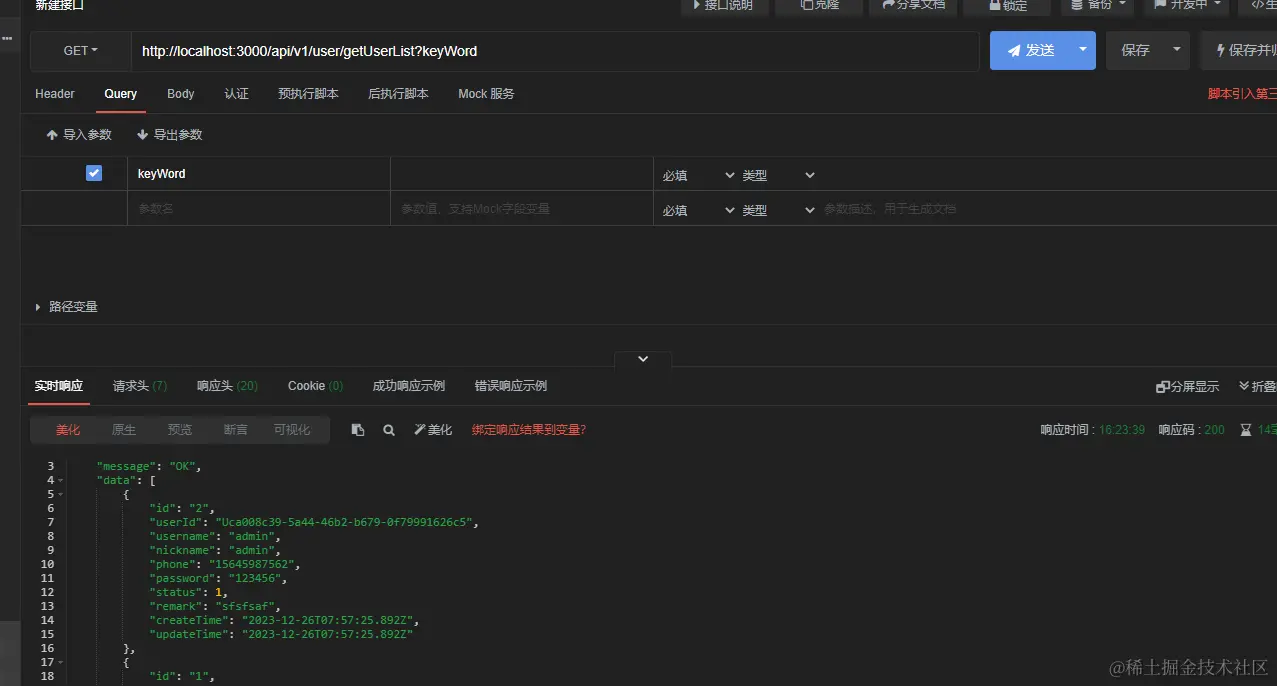This screenshot has width=1277, height=686.
Task: Switch to the 响应头 (20) tab
Action: tap(227, 386)
